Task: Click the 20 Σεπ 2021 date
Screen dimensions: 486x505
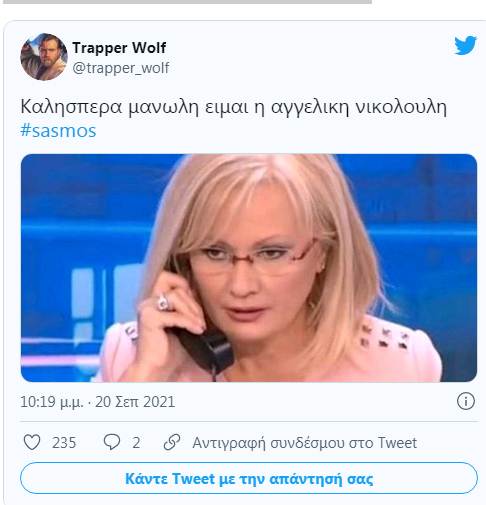Action: pos(135,402)
